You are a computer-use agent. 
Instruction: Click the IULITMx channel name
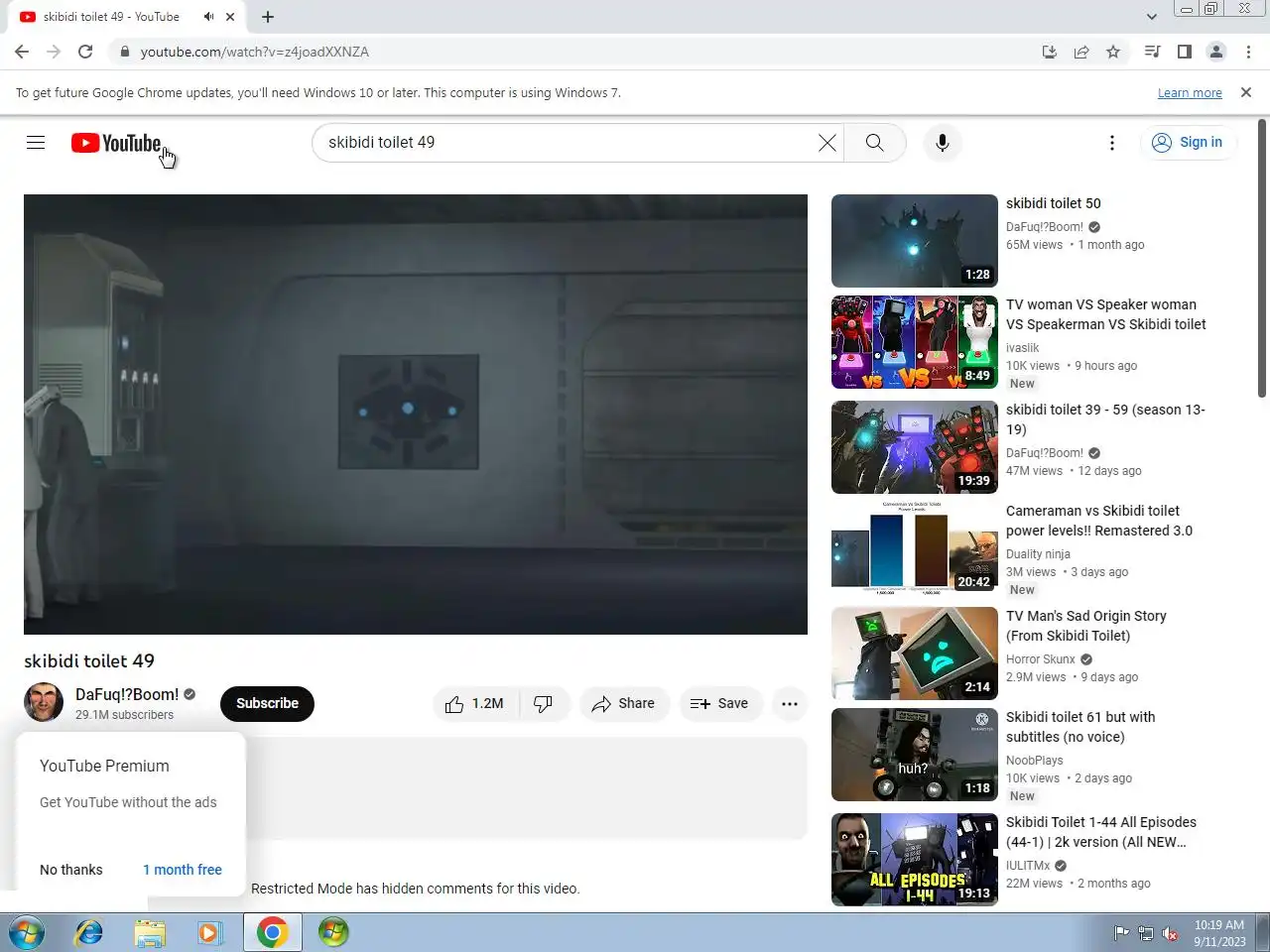tap(1028, 866)
